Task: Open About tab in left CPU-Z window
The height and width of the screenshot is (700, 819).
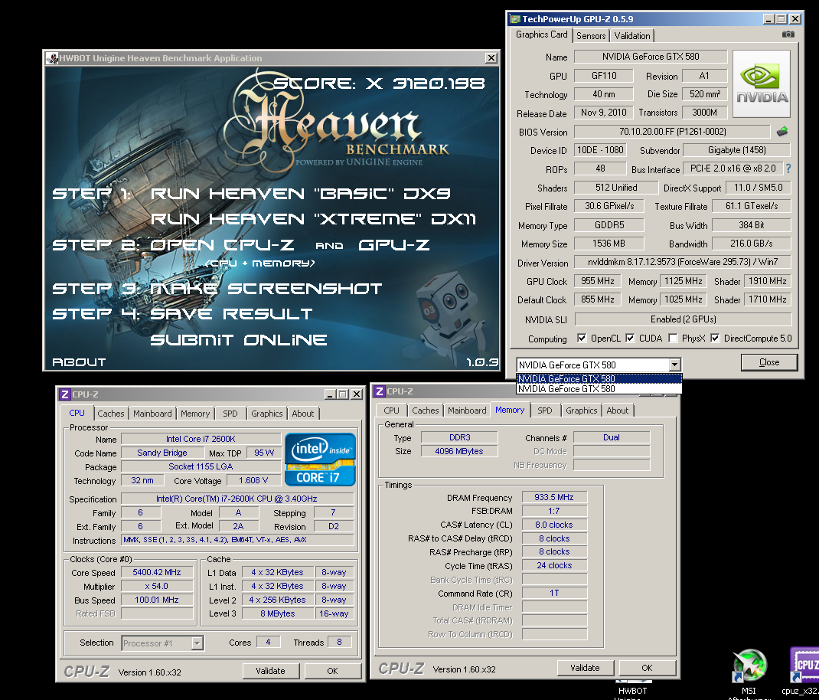Action: click(x=302, y=413)
